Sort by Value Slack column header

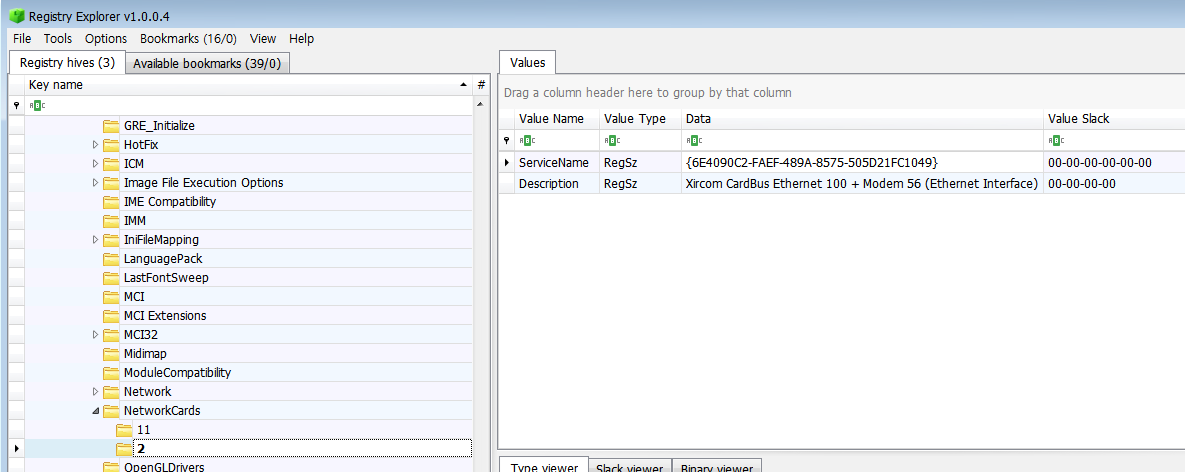click(1115, 119)
